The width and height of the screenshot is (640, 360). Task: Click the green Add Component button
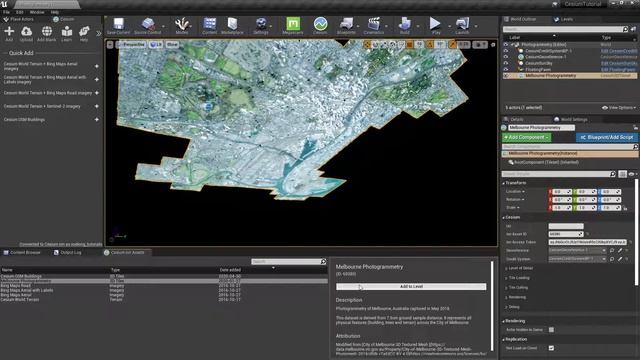[x=527, y=138]
